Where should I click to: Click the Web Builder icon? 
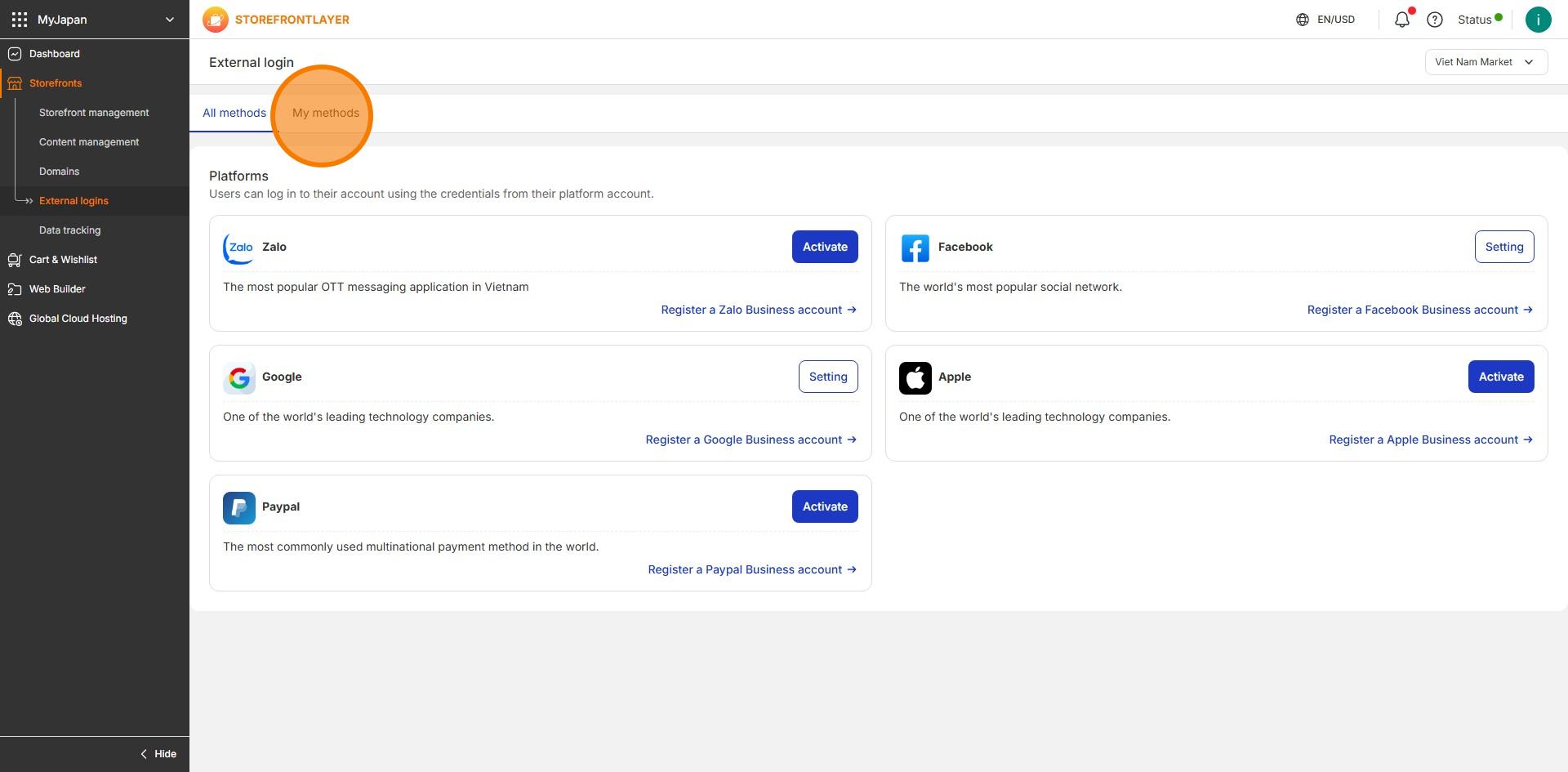[15, 289]
